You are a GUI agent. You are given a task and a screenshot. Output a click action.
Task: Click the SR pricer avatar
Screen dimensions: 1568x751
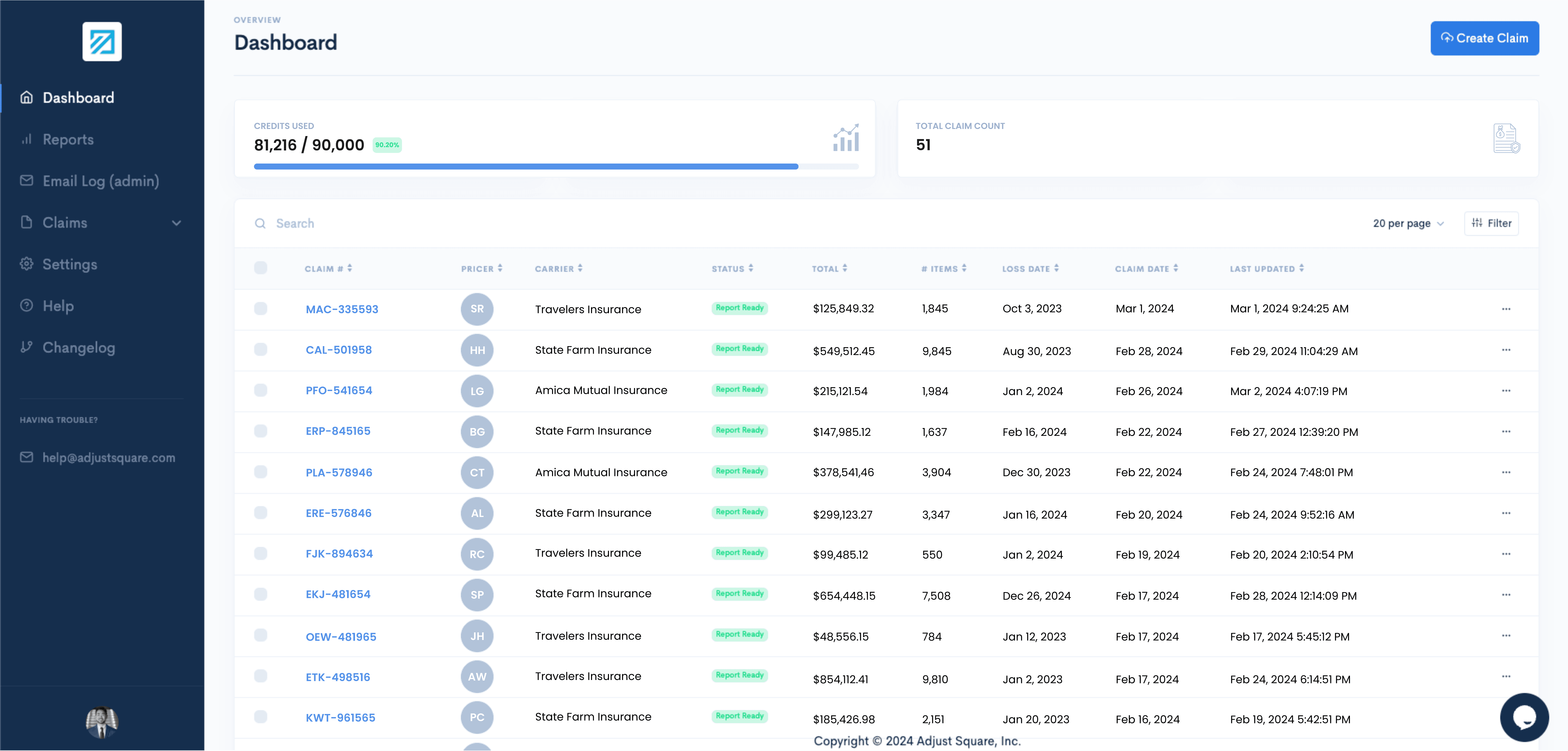click(x=477, y=309)
